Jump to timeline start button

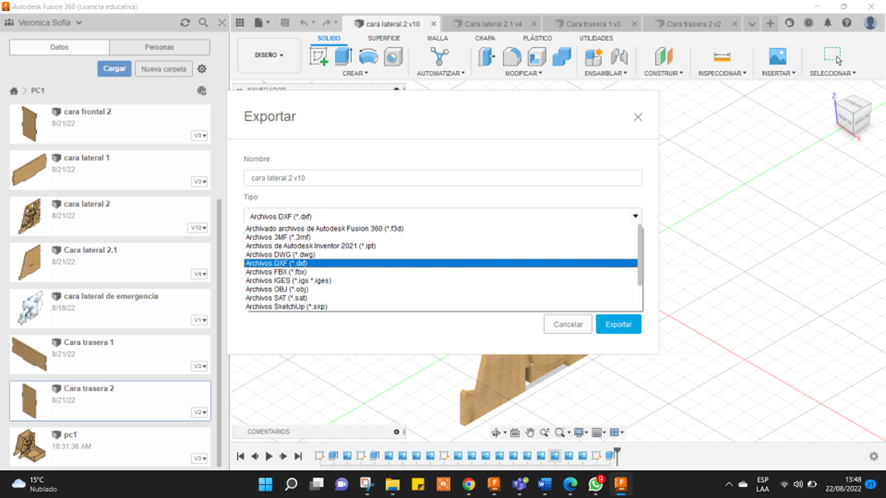click(x=240, y=456)
